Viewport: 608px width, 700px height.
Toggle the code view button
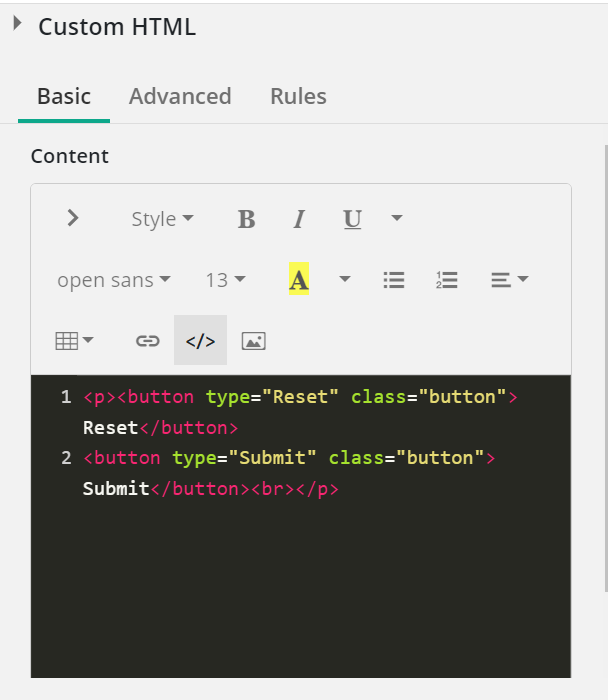pos(200,341)
